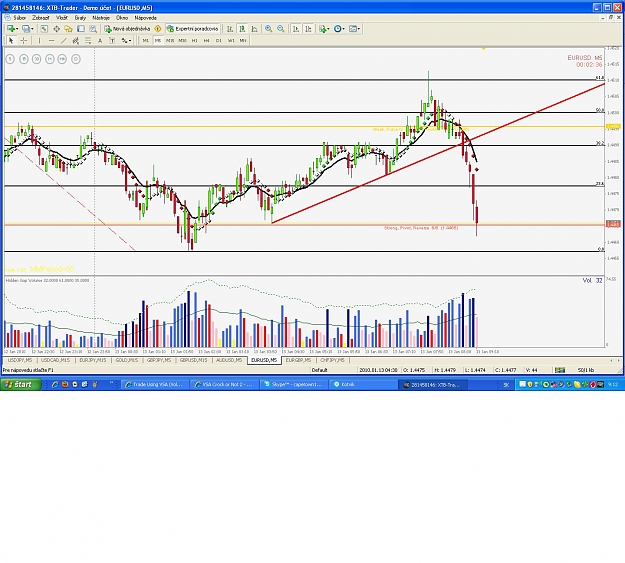Select the Horizontal Line tool
The height and width of the screenshot is (563, 625).
pyautogui.click(x=51, y=40)
